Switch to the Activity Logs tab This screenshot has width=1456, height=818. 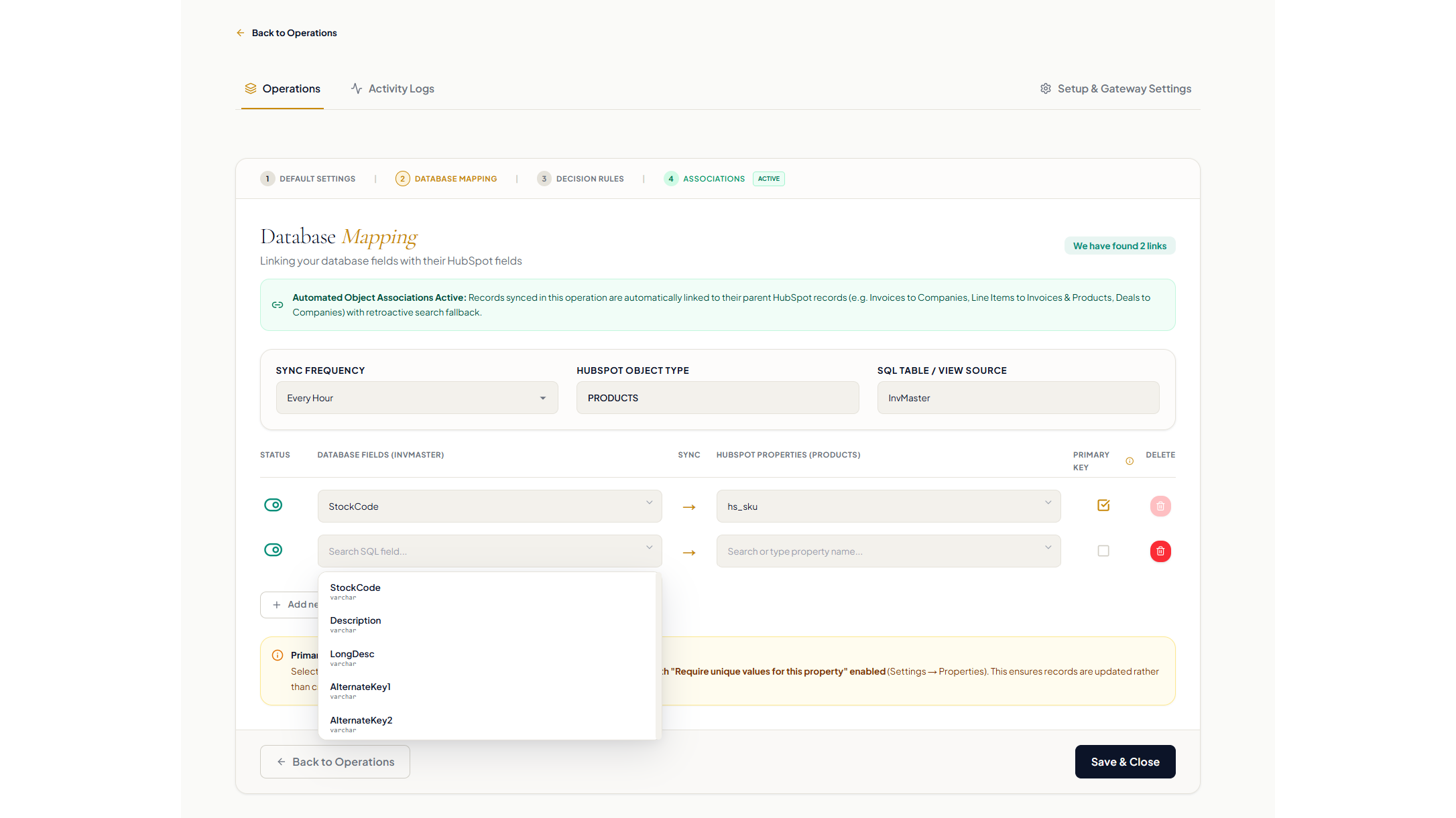point(393,88)
